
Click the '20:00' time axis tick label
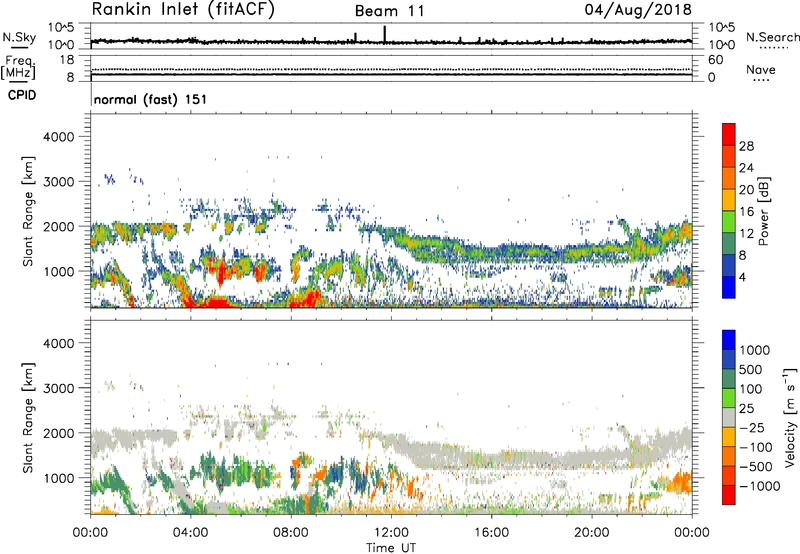592,532
